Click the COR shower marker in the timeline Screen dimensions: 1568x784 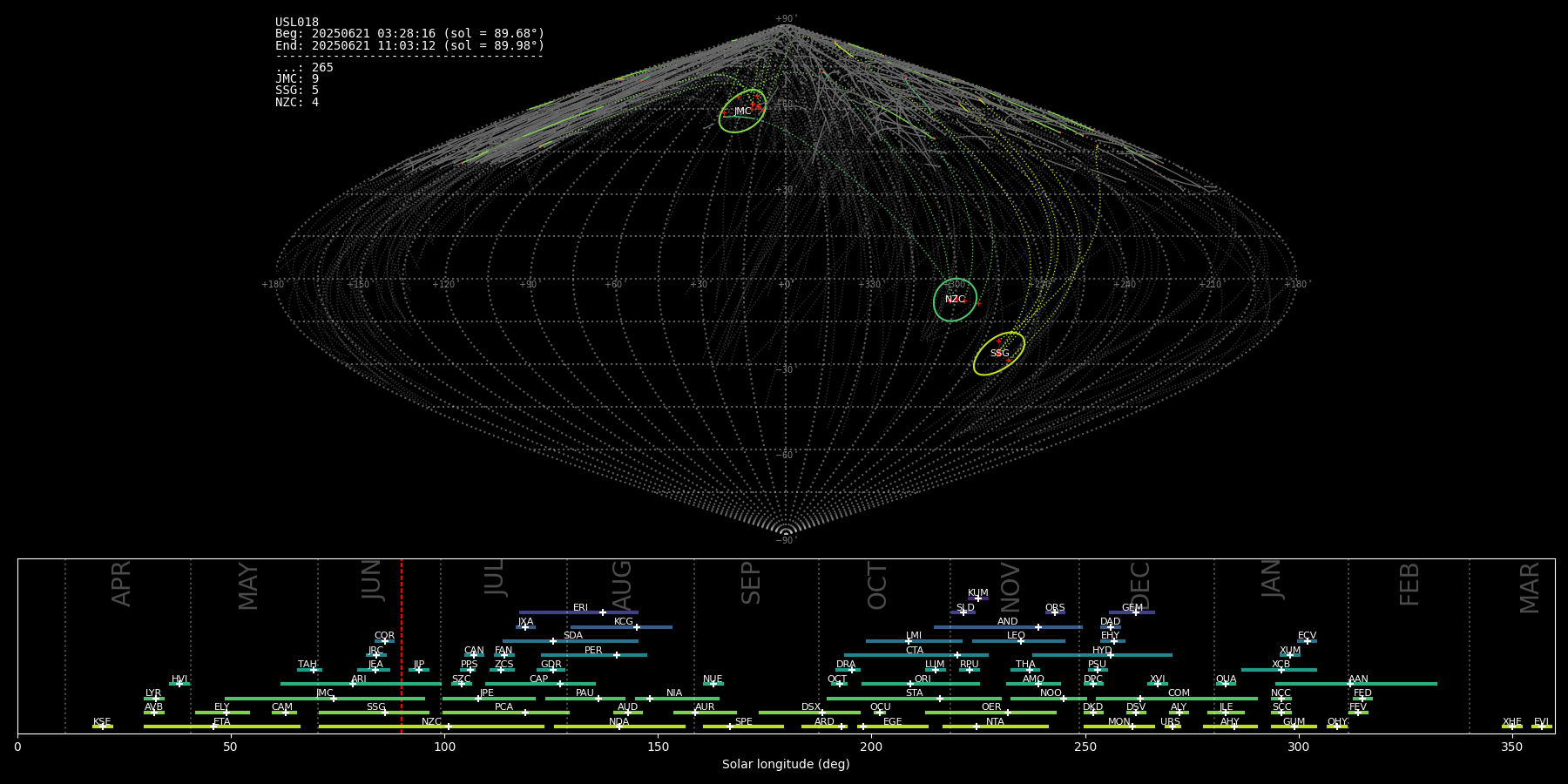point(384,641)
